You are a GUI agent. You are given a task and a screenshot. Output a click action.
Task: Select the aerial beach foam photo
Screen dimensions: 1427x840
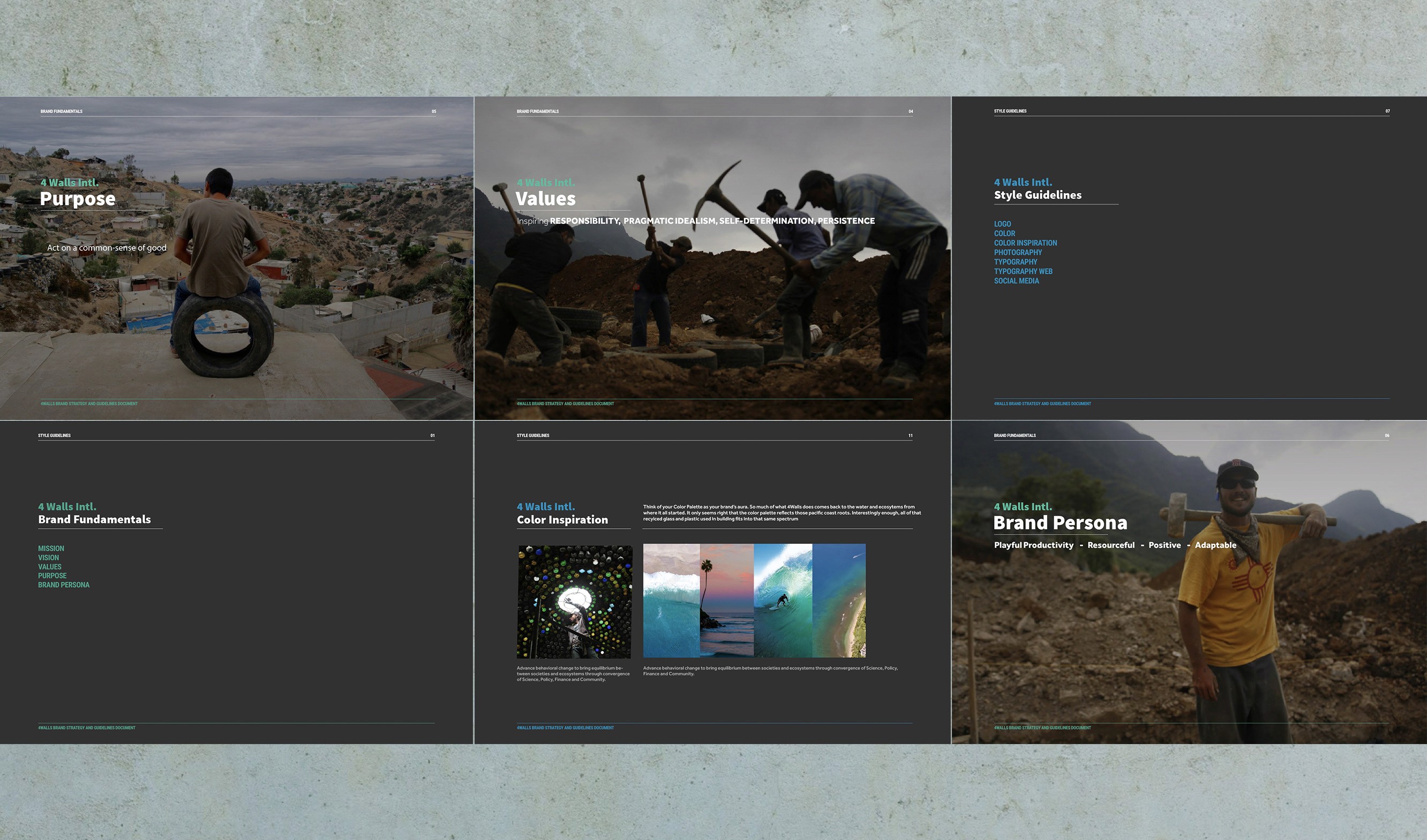671,601
